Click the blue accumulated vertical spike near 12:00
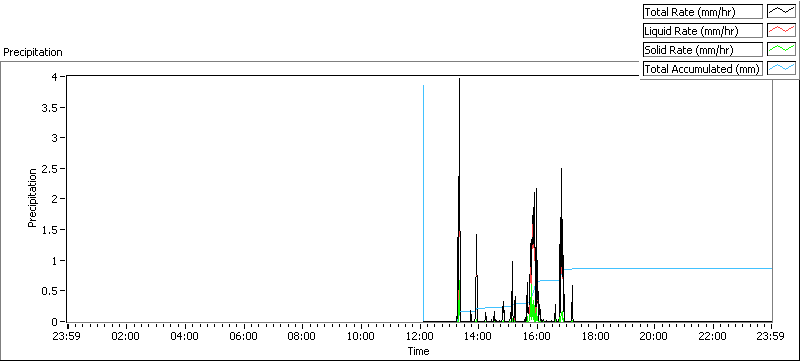Screen dimensions: 800x361 coord(423,204)
